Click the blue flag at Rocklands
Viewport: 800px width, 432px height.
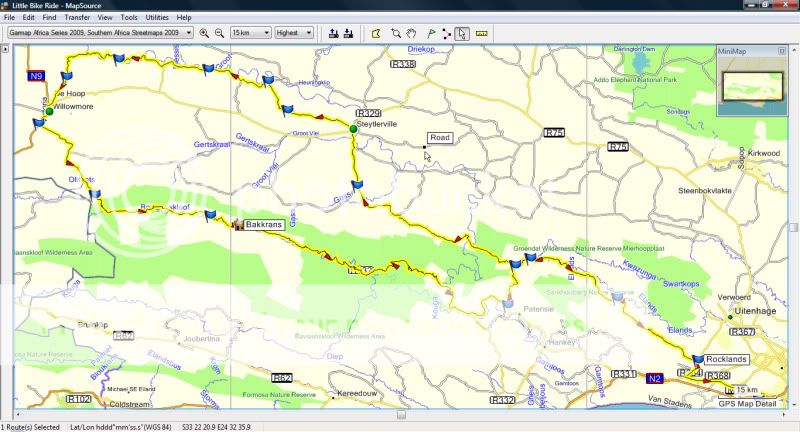(x=697, y=359)
